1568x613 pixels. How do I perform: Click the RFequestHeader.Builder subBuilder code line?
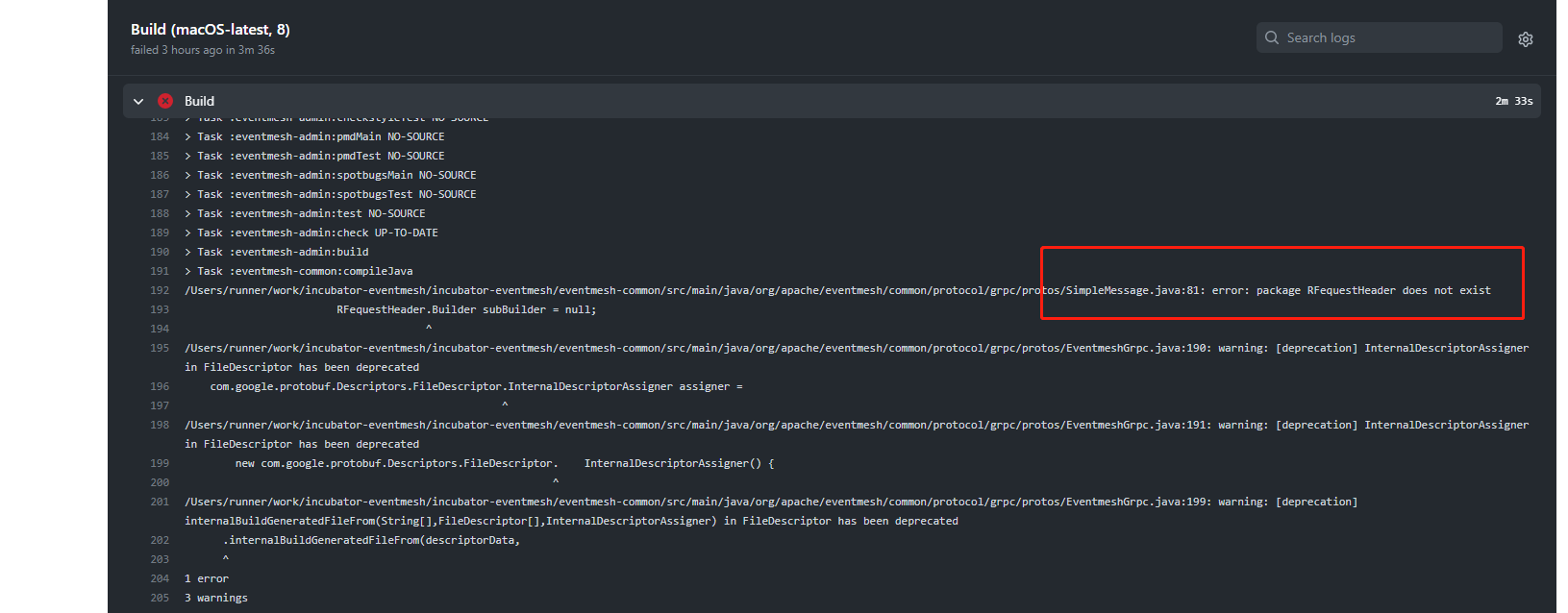466,309
